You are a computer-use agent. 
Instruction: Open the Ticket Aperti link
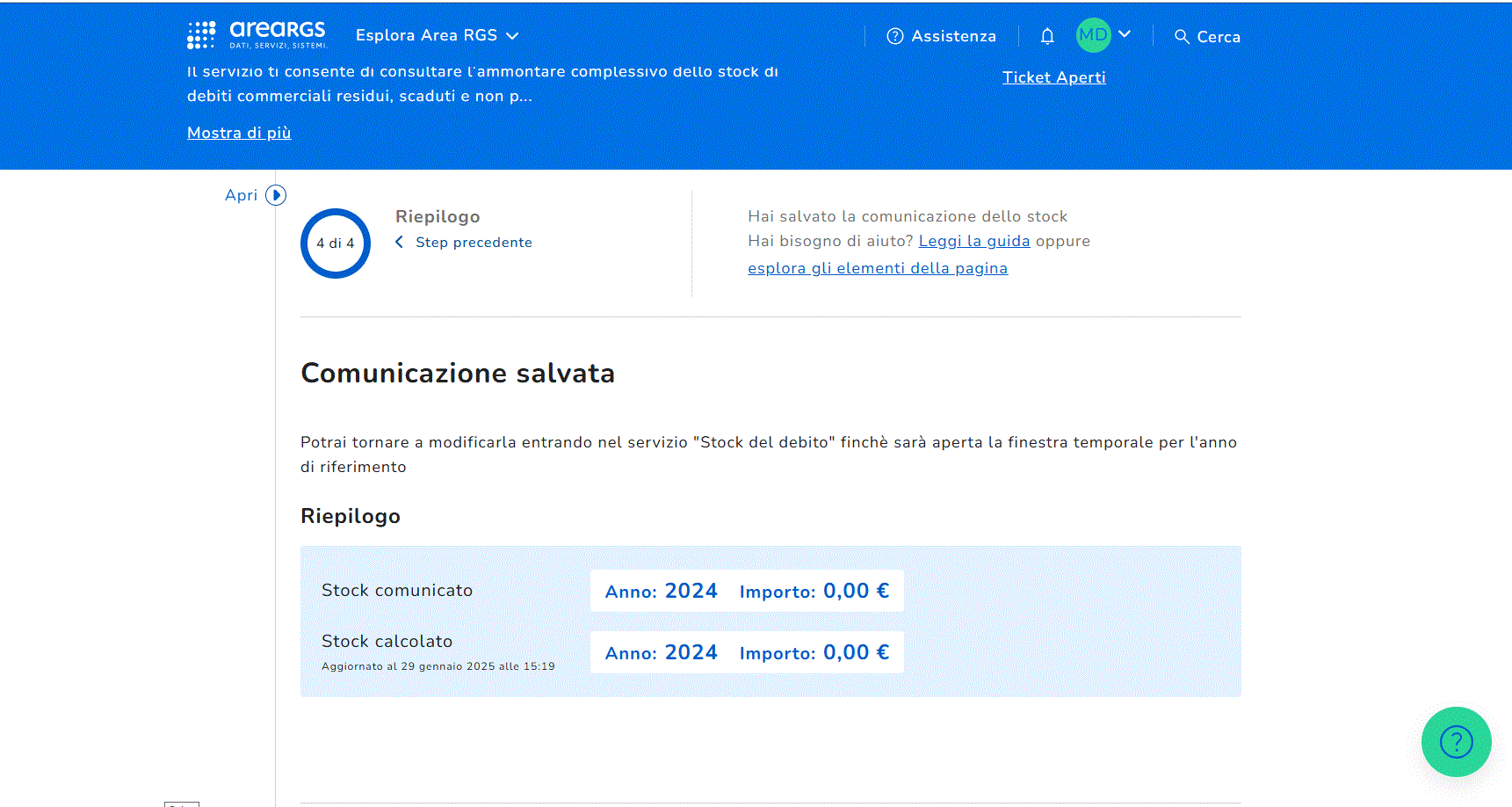[1053, 77]
